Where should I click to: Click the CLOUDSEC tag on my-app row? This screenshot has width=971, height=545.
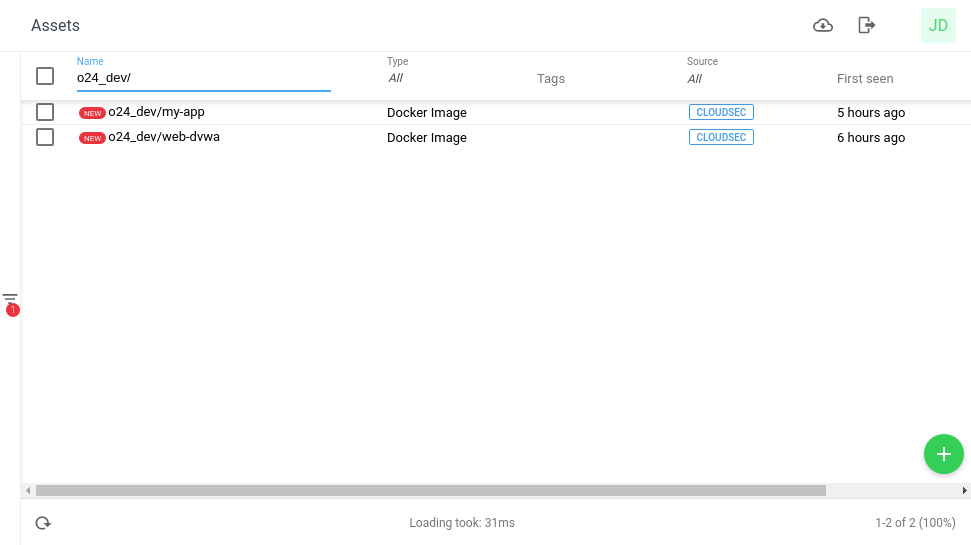(x=721, y=112)
